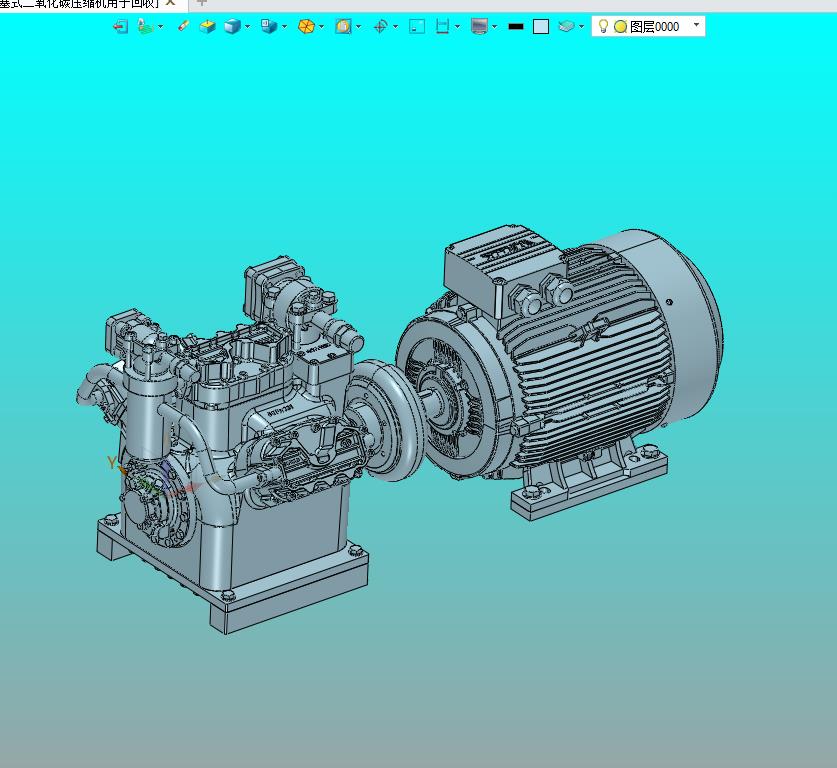Viewport: 837px width, 768px height.
Task: Expand the shaded cube display mode arrow
Action: point(247,27)
